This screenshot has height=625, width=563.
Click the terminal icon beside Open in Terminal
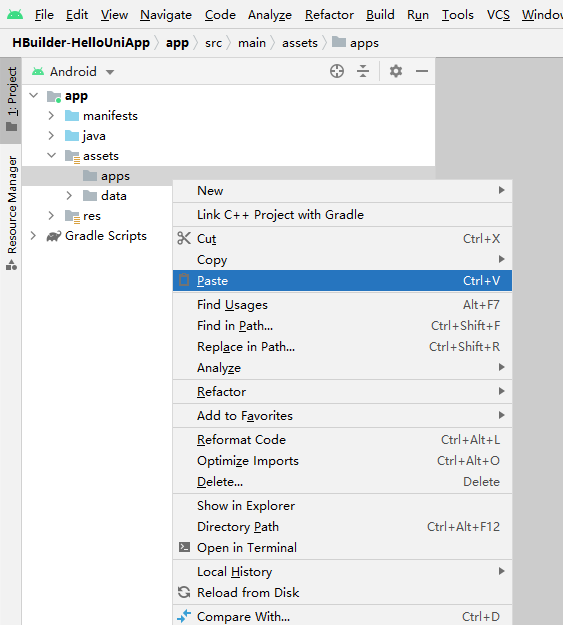click(184, 547)
